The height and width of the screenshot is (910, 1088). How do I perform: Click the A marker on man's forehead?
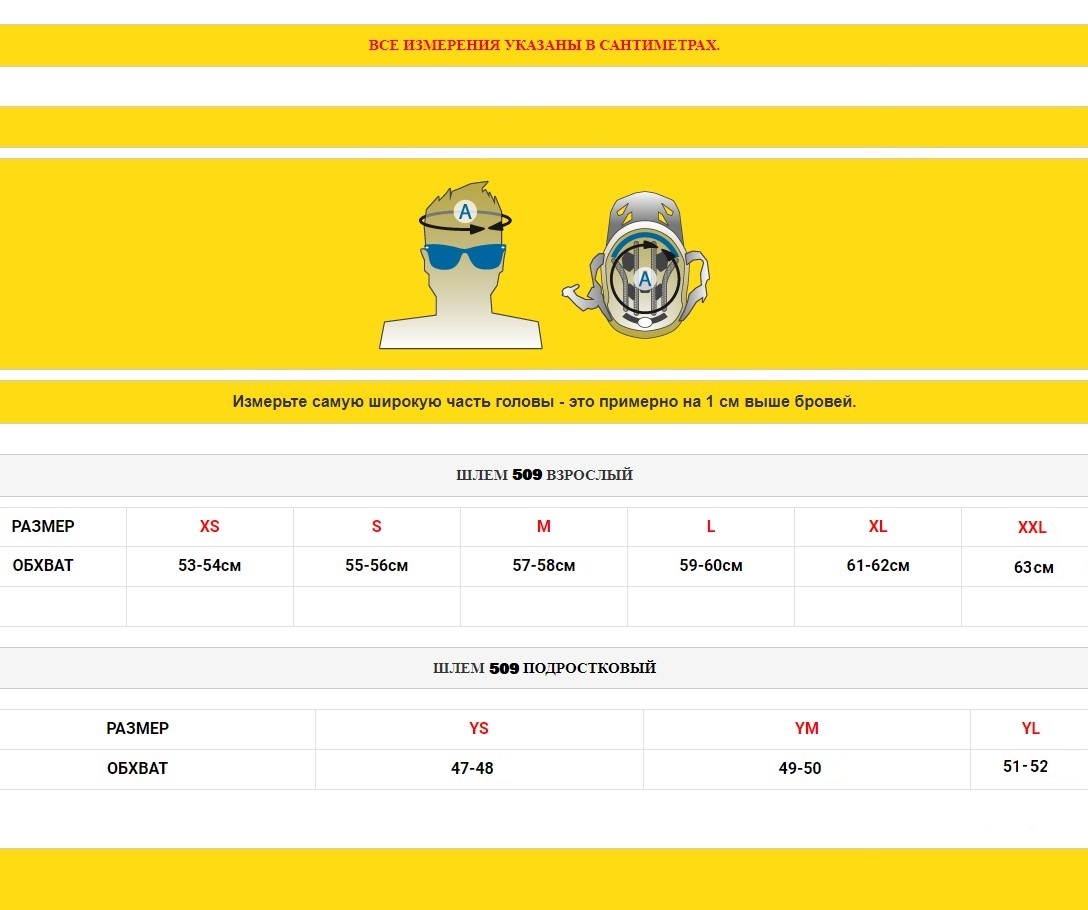pyautogui.click(x=464, y=211)
